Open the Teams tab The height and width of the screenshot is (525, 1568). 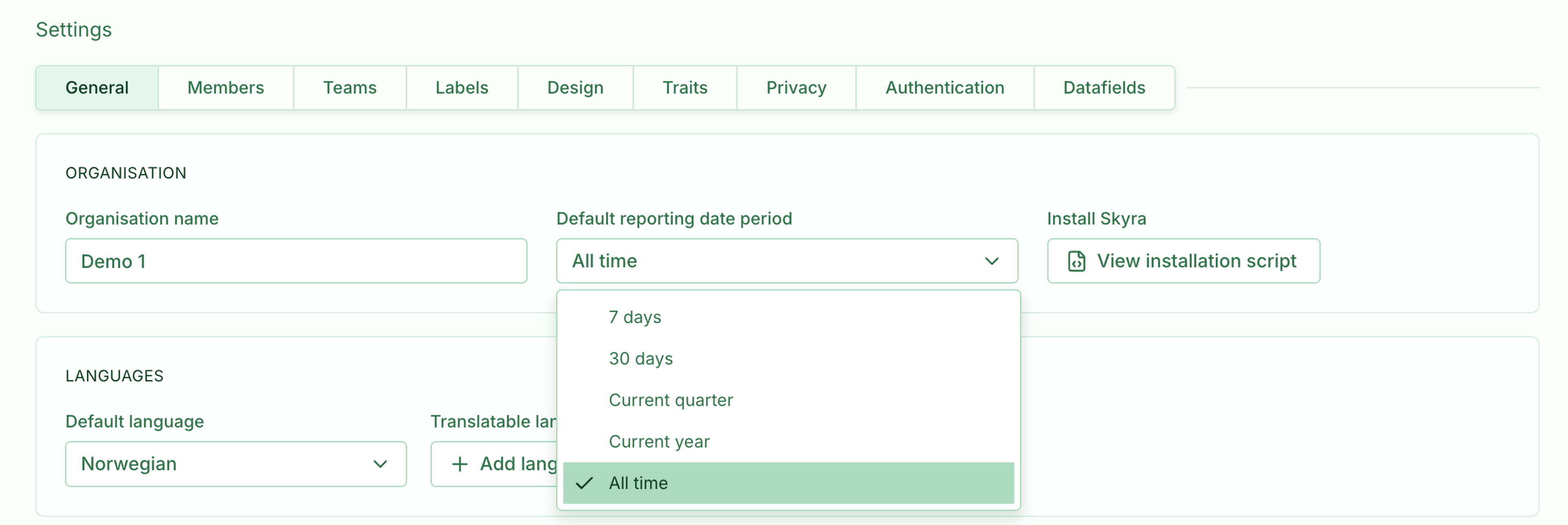coord(350,88)
